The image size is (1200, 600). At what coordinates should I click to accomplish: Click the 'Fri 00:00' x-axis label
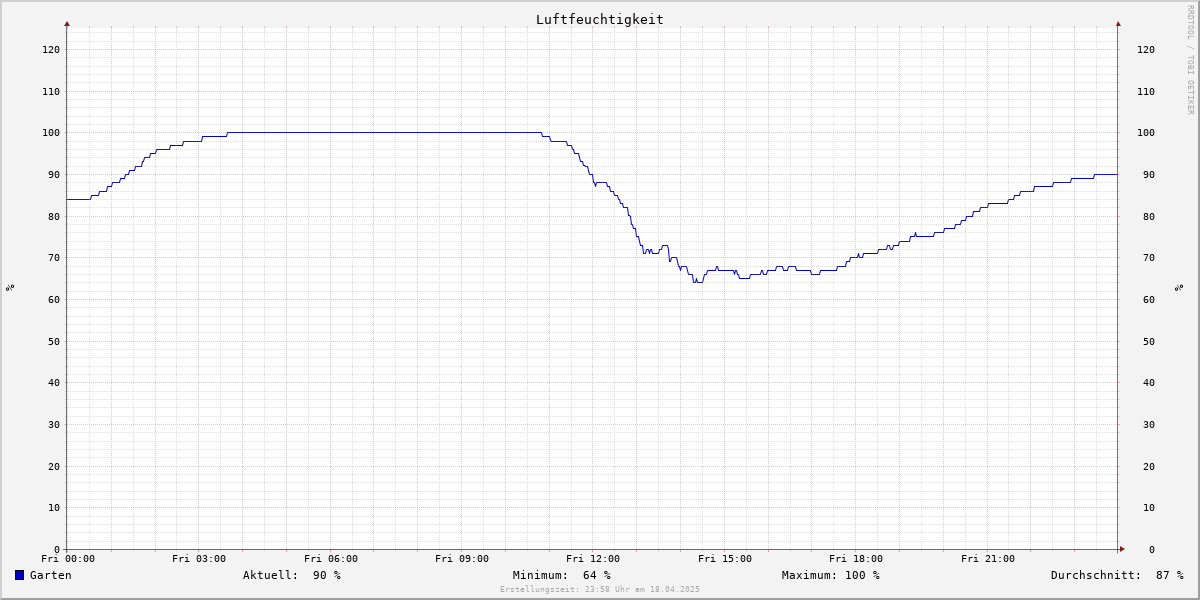(68, 559)
